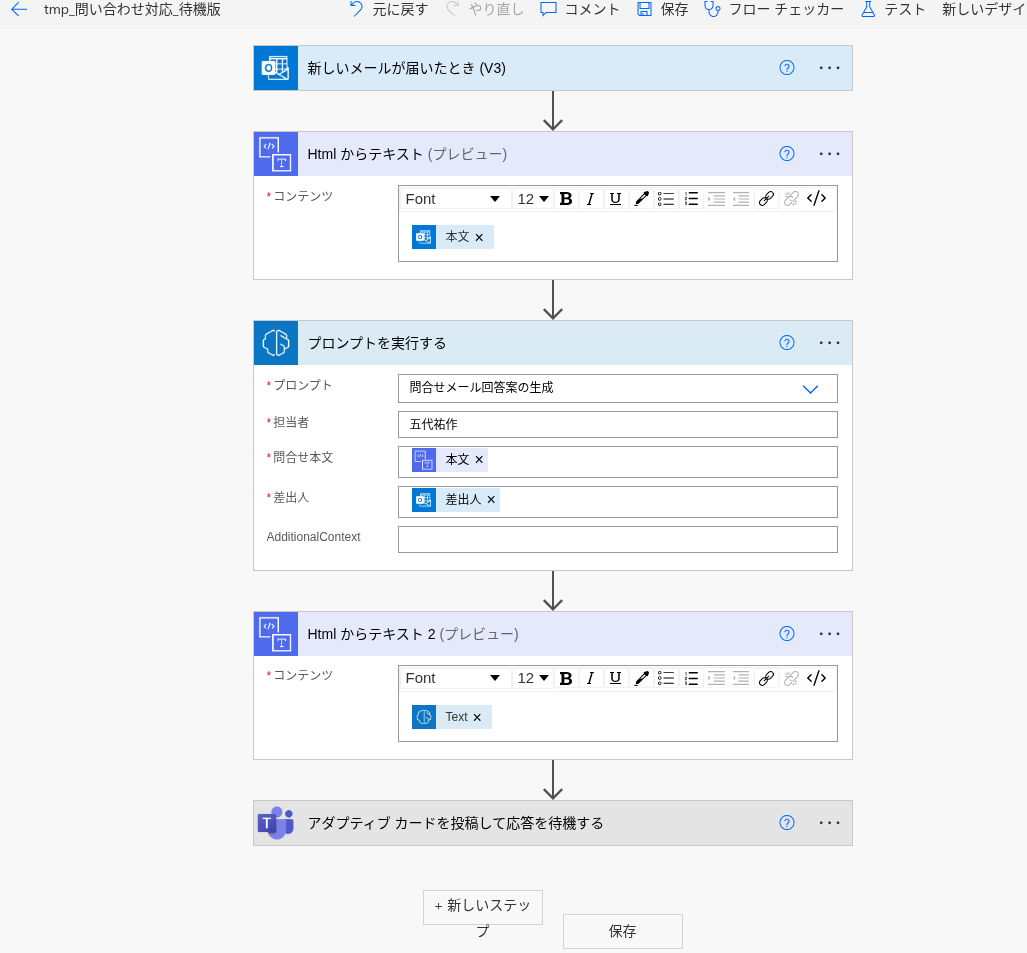Toggle bold in first Html からテキスト editor
Viewport: 1027px width, 953px height.
coord(566,199)
